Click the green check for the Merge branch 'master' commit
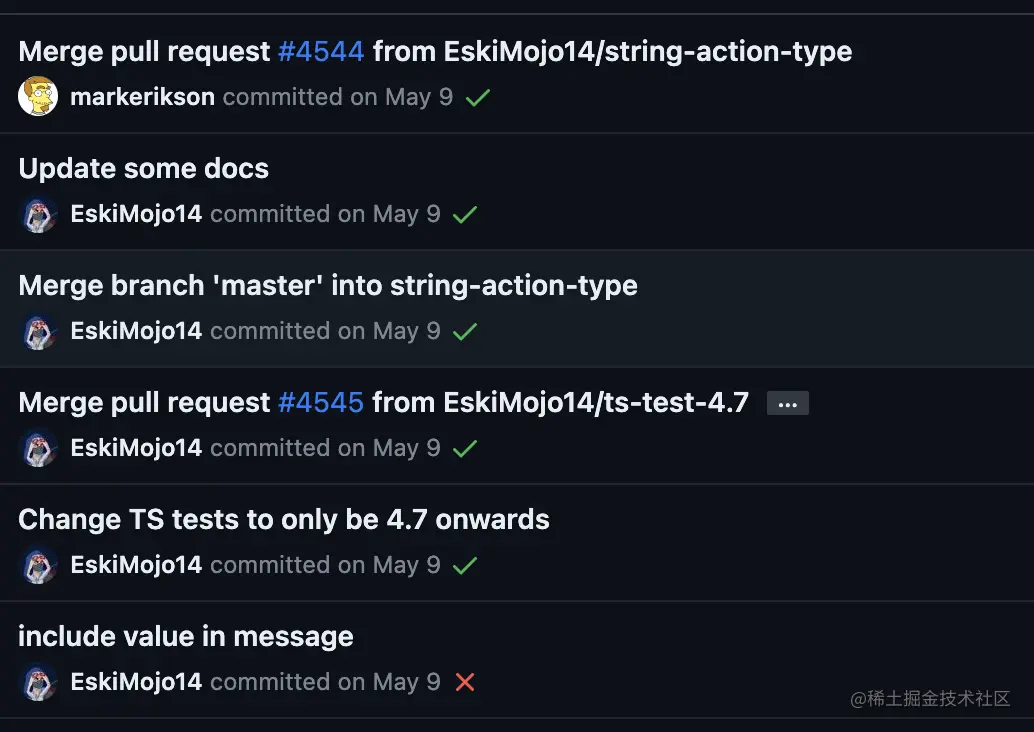The height and width of the screenshot is (732, 1034). coord(465,332)
